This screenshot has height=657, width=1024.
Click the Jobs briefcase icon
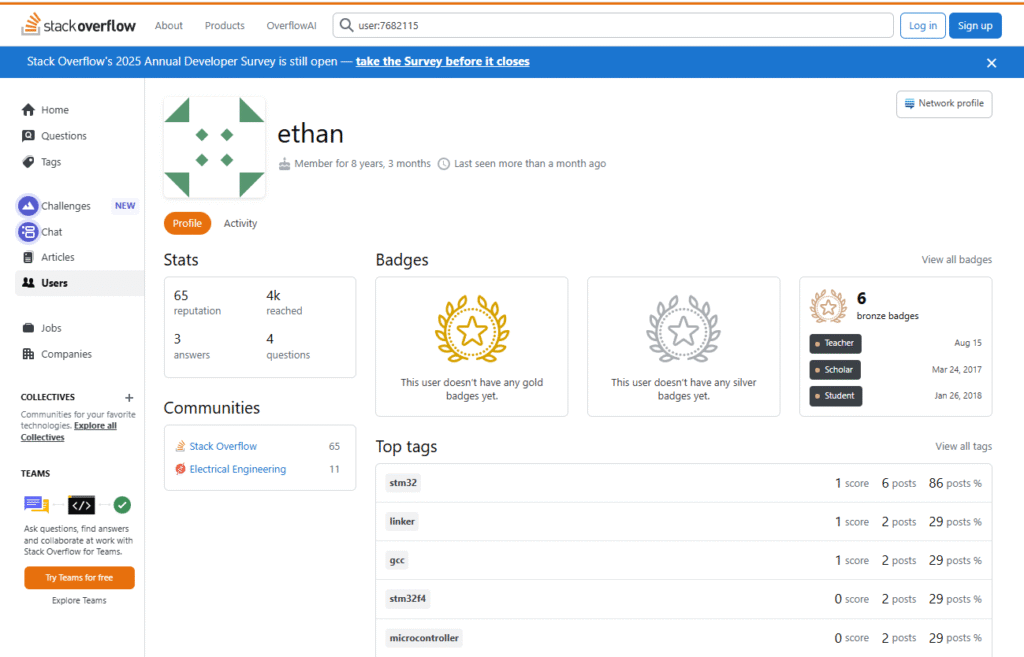[28, 328]
